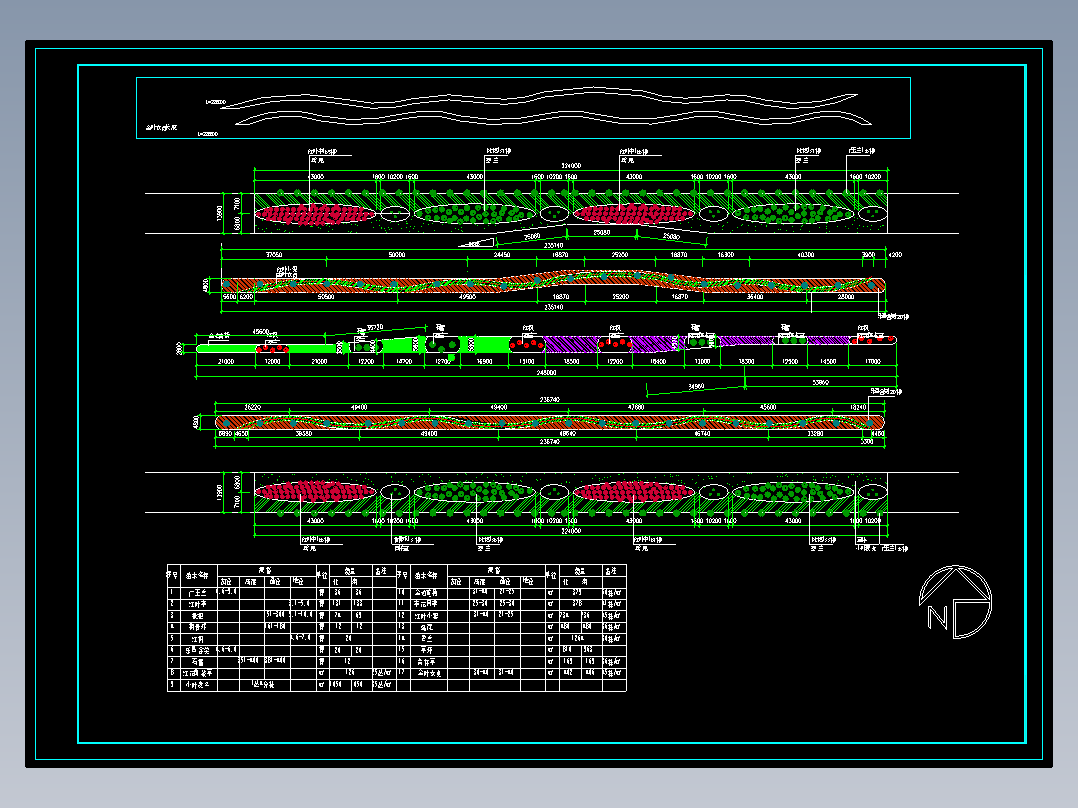Pick the 37650 dimension label
Screen dimensions: 1078x808
click(x=274, y=254)
